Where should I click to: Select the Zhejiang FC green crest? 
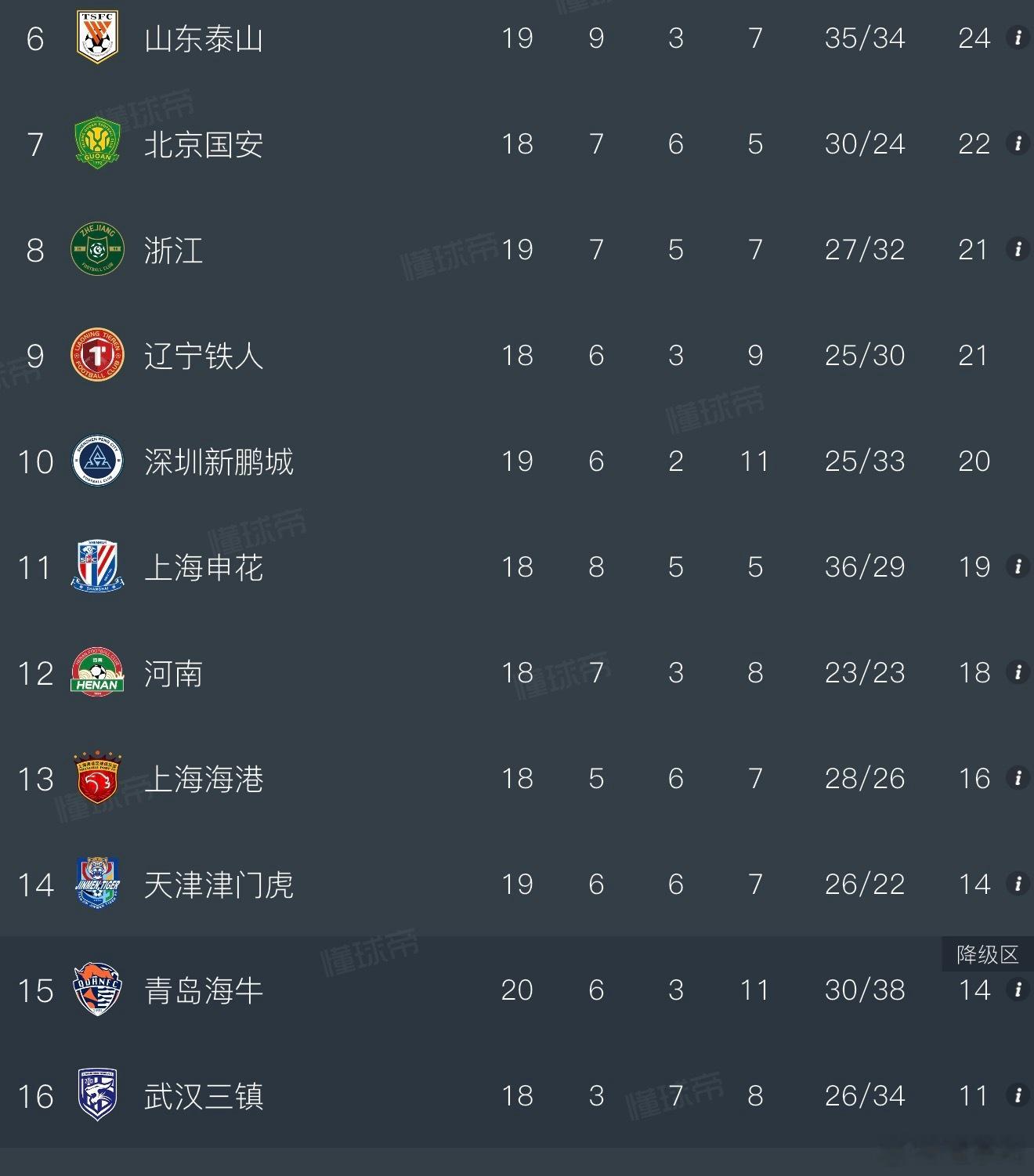point(97,249)
